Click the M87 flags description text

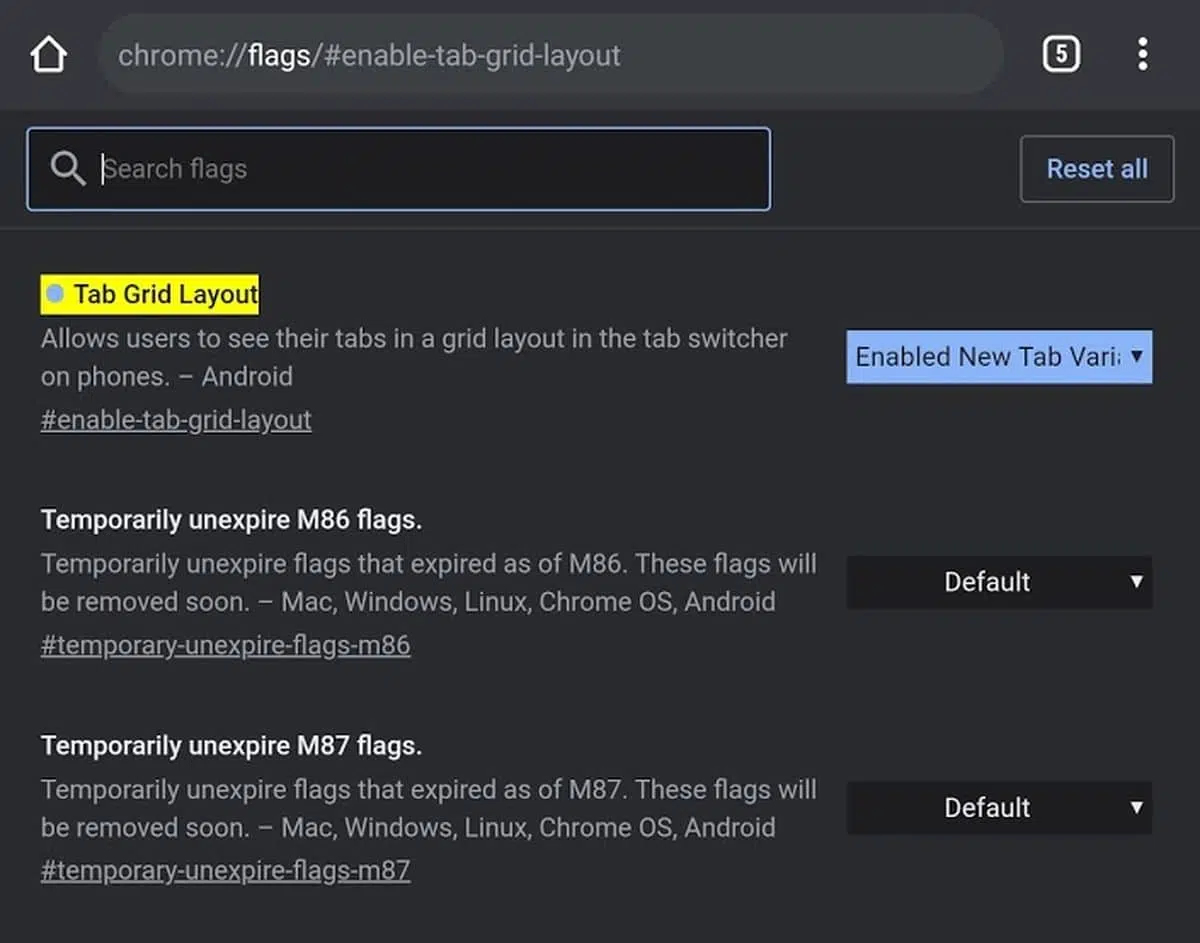tap(429, 809)
